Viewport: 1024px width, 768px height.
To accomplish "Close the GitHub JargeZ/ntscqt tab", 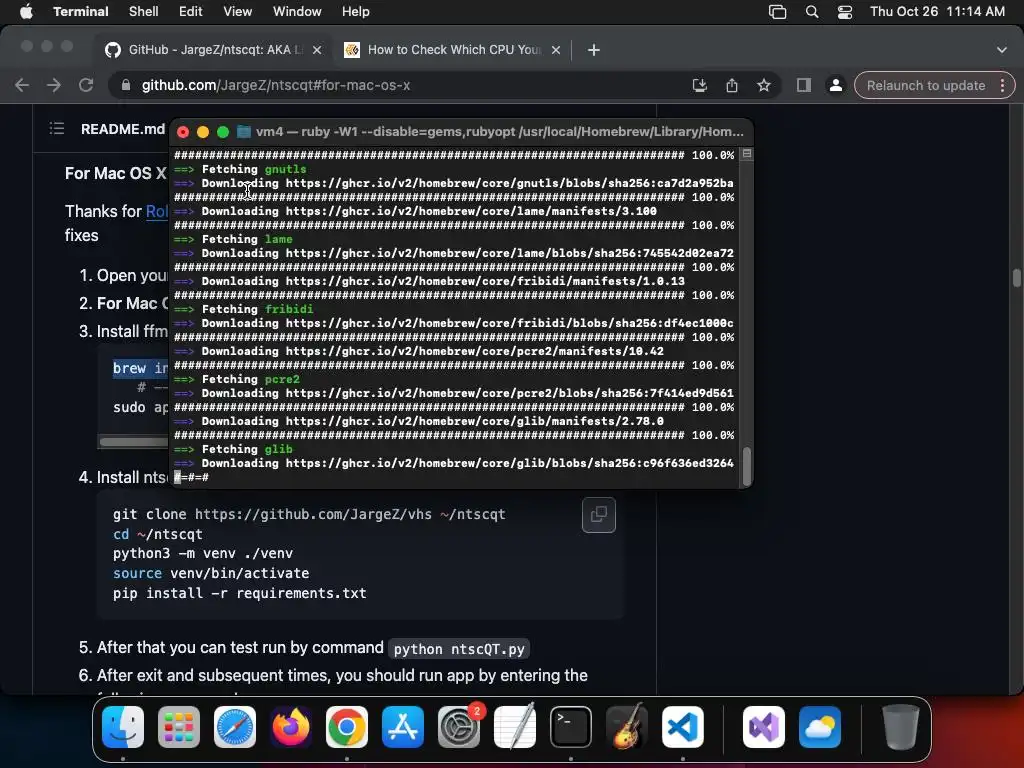I will click(x=317, y=50).
